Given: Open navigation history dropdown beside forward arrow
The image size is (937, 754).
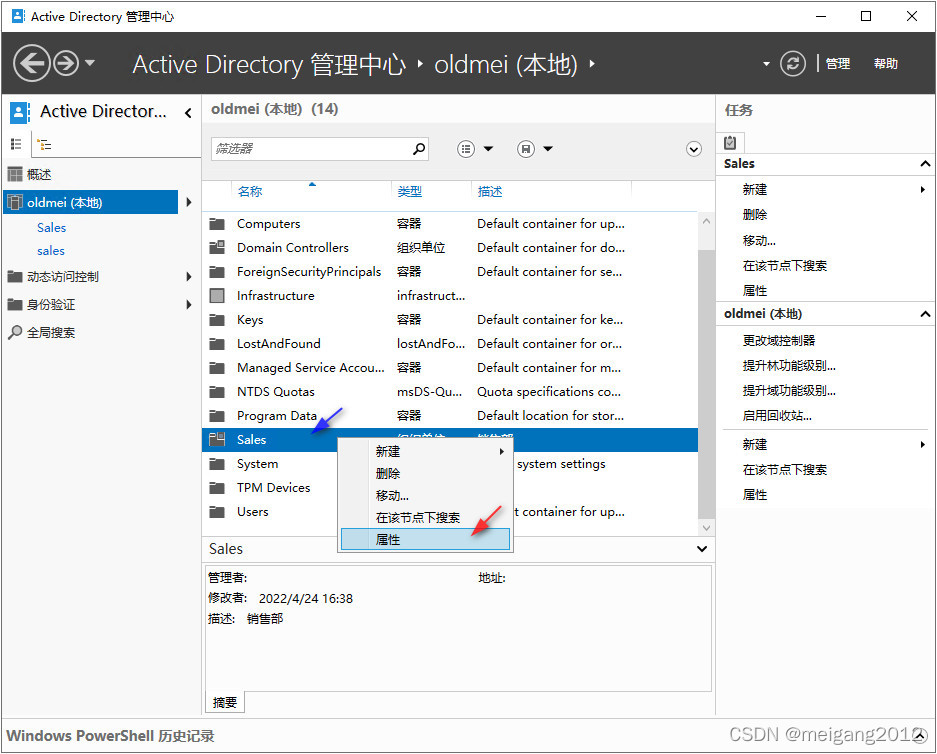Looking at the screenshot, I should pos(90,62).
